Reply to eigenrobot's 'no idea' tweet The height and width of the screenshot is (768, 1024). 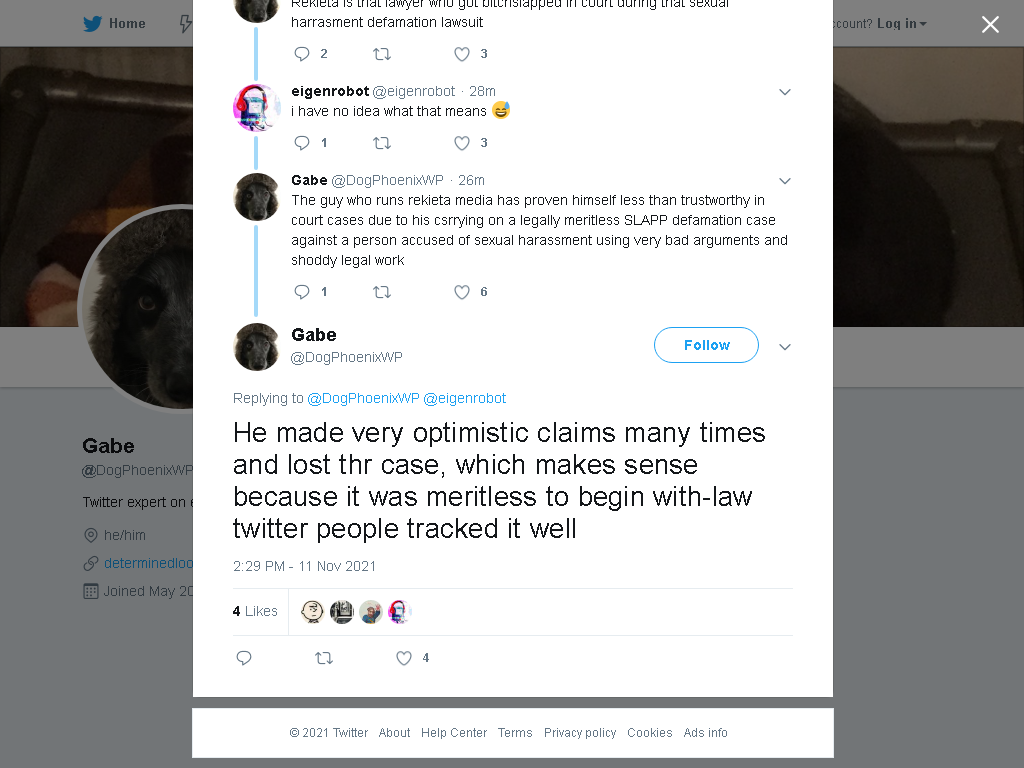point(302,143)
